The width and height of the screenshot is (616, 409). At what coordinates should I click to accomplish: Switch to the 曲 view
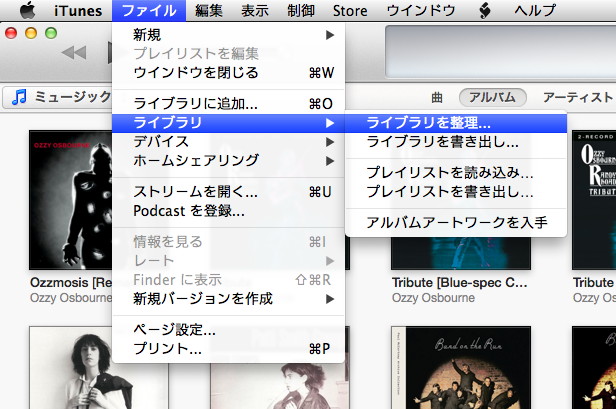437,97
